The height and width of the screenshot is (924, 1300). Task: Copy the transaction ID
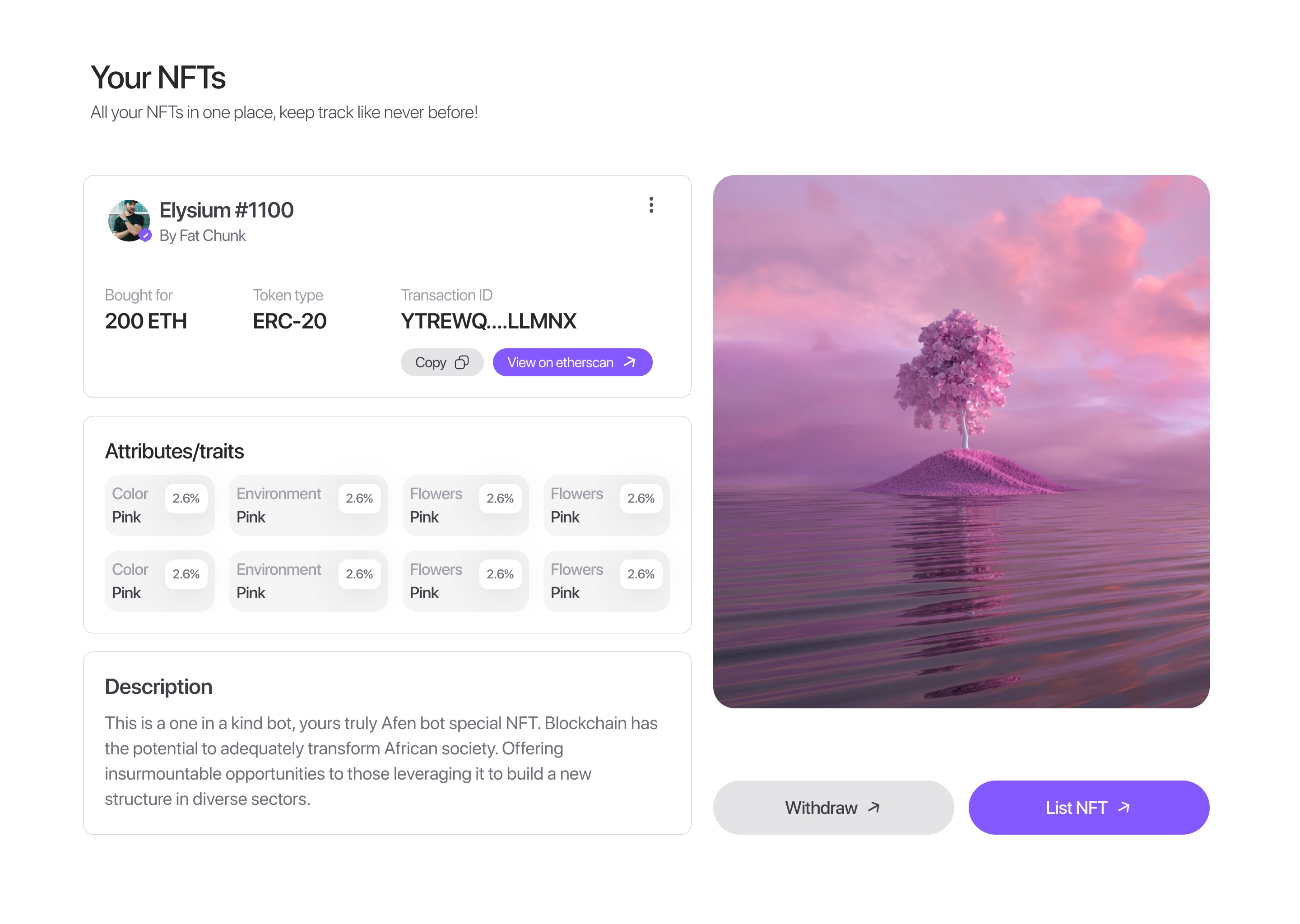(441, 362)
